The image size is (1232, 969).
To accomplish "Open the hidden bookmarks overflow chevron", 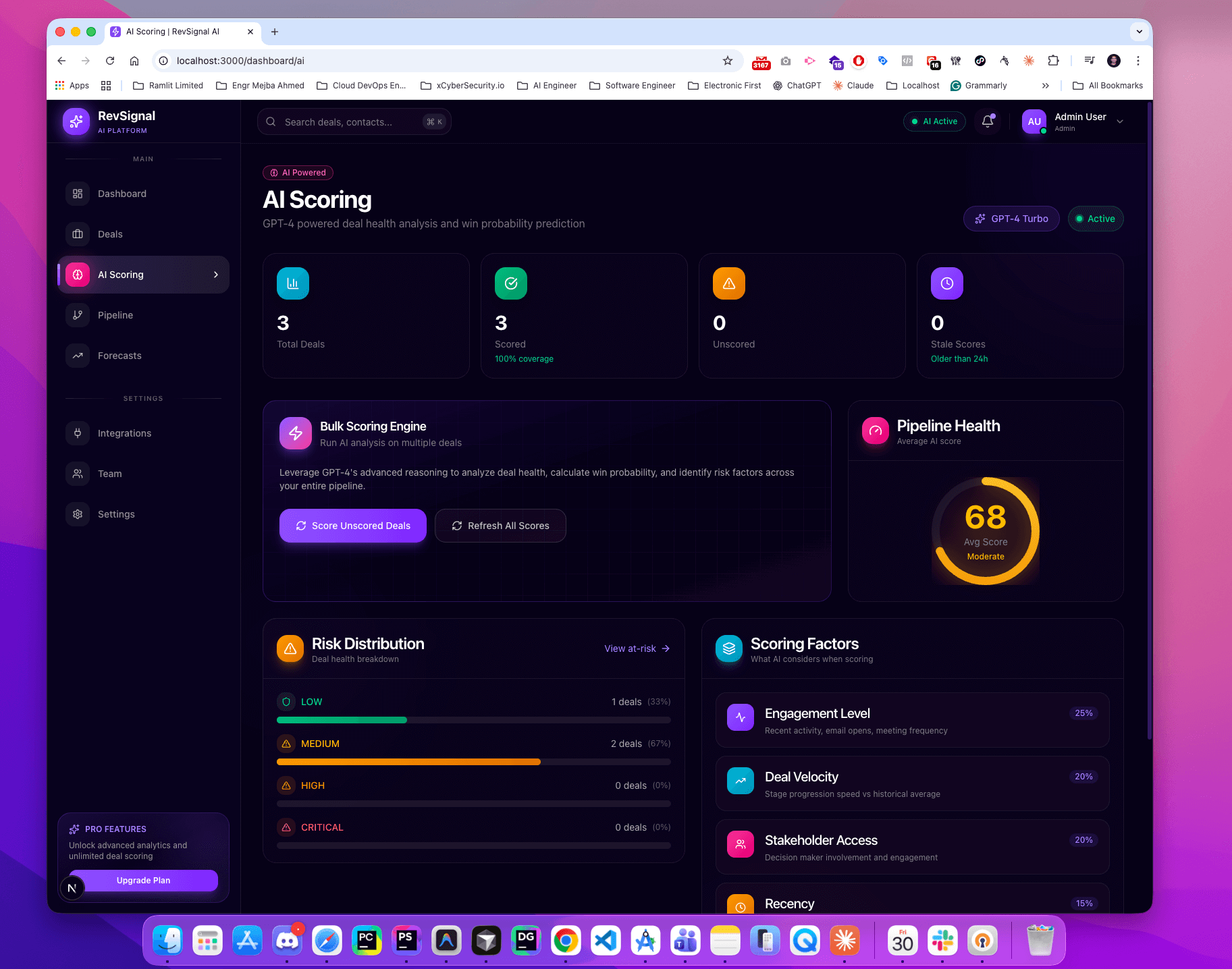I will click(x=1045, y=85).
